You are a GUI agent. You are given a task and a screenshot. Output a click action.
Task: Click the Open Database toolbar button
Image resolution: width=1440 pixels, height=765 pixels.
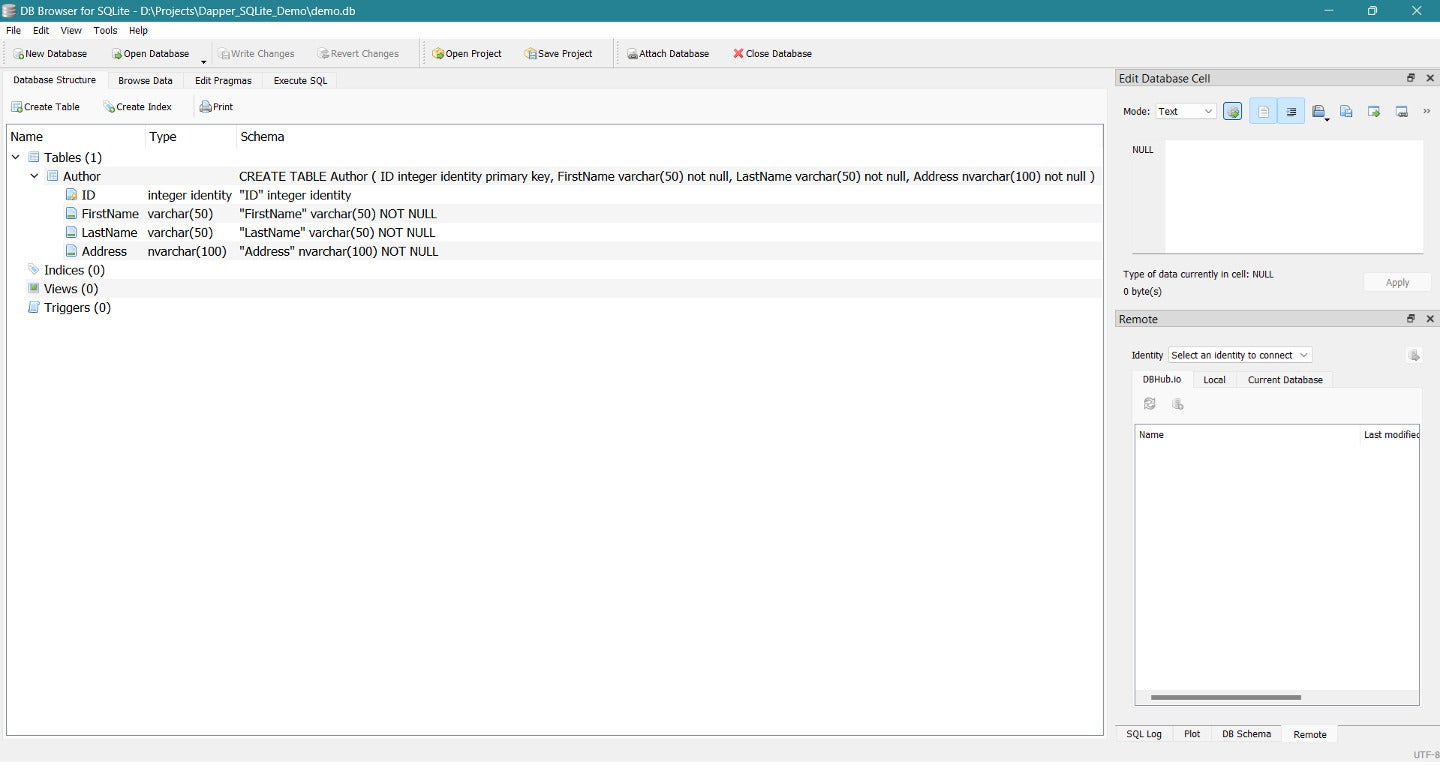(150, 54)
